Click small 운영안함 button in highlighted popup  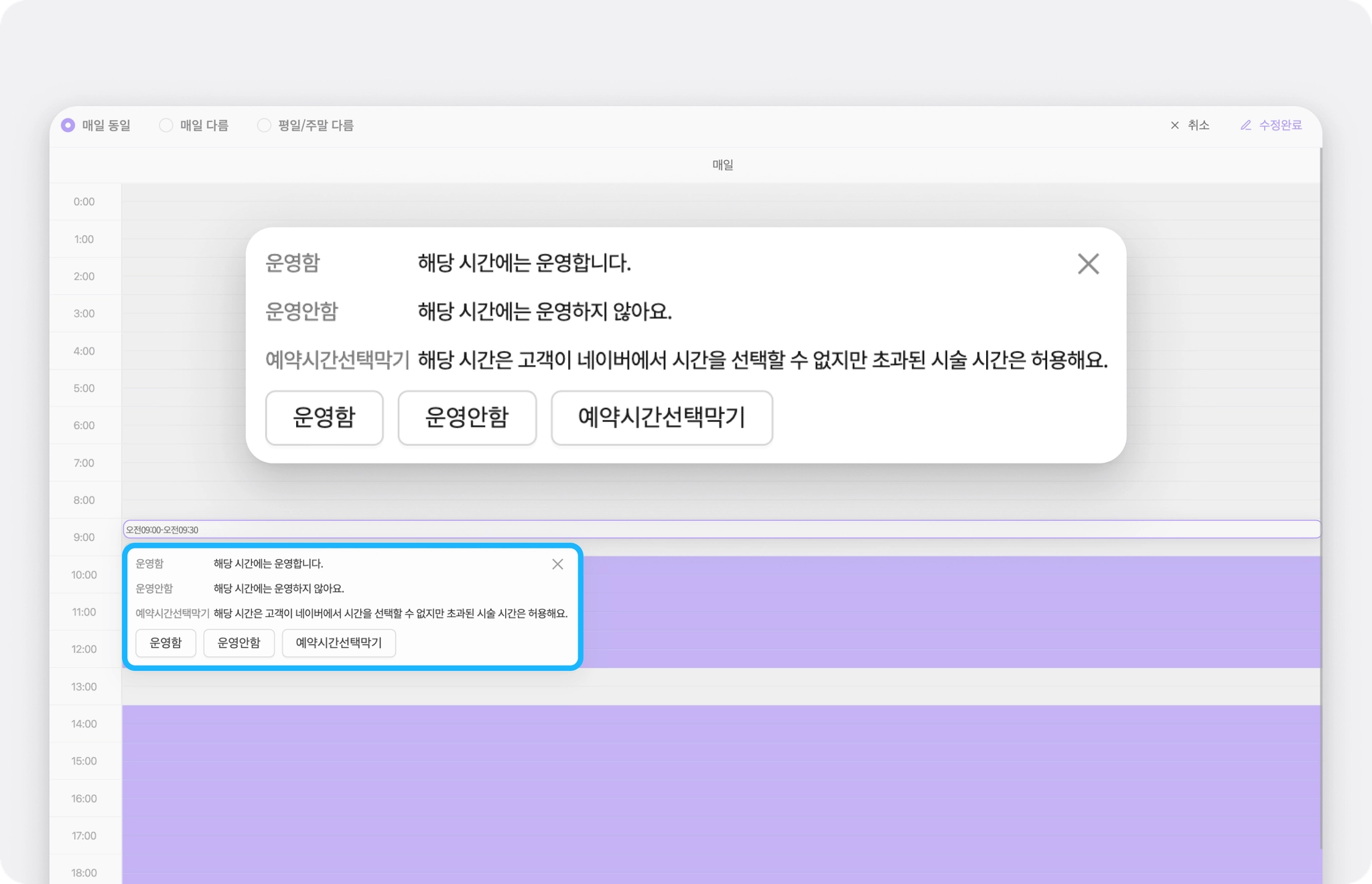point(238,643)
